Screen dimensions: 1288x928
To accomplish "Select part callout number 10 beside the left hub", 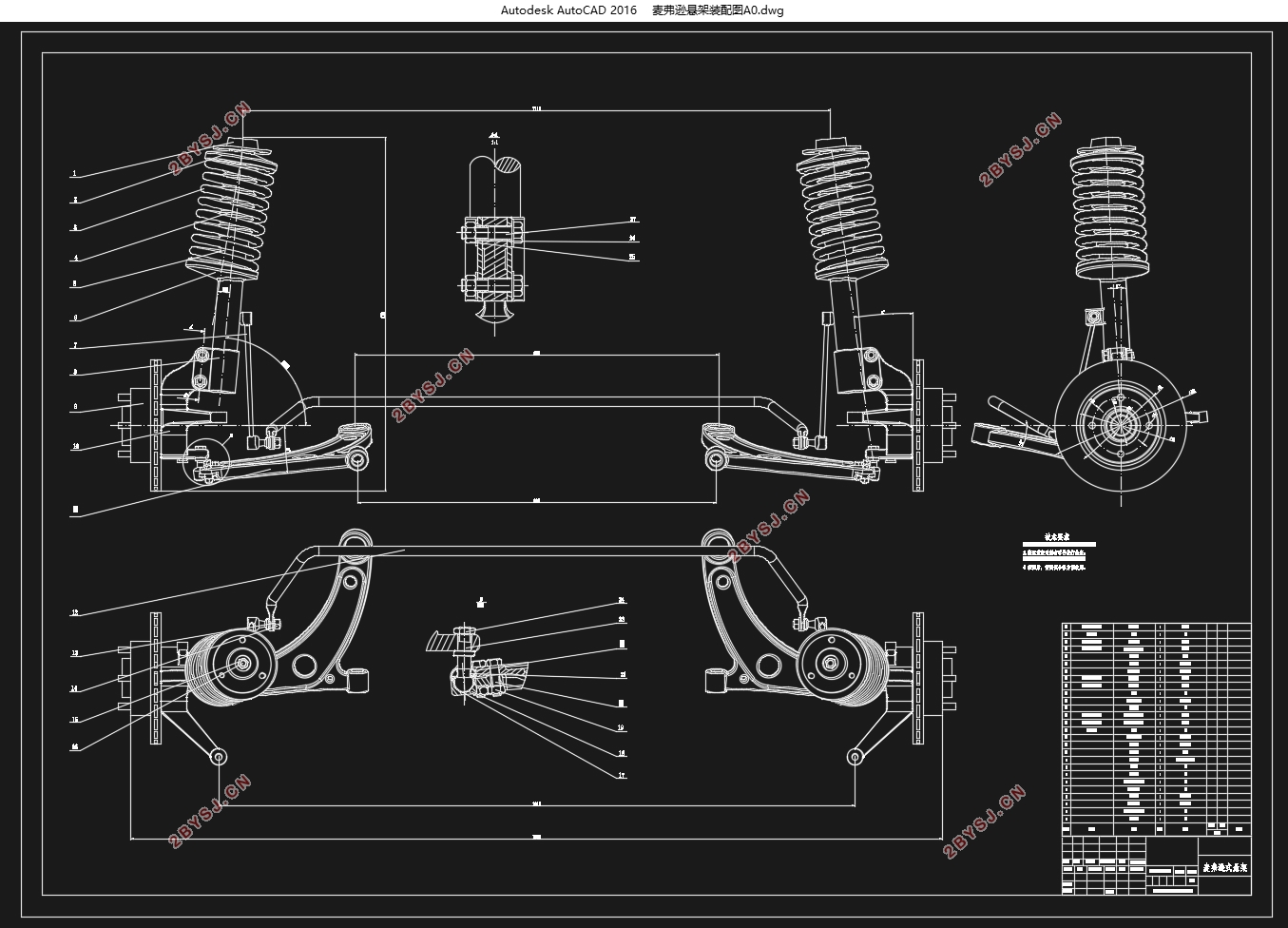I will click(x=75, y=446).
